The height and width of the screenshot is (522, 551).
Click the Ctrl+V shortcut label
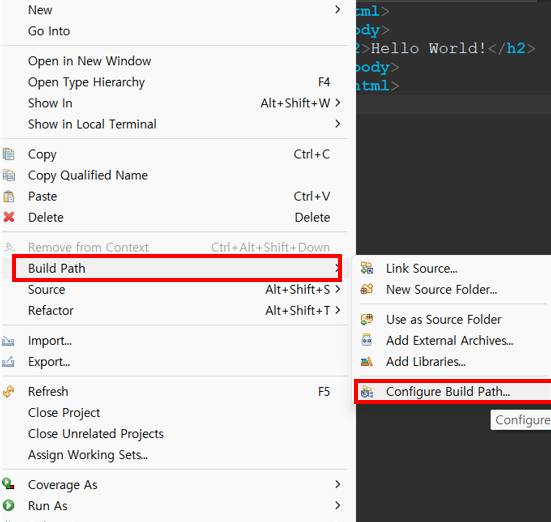[x=312, y=196]
